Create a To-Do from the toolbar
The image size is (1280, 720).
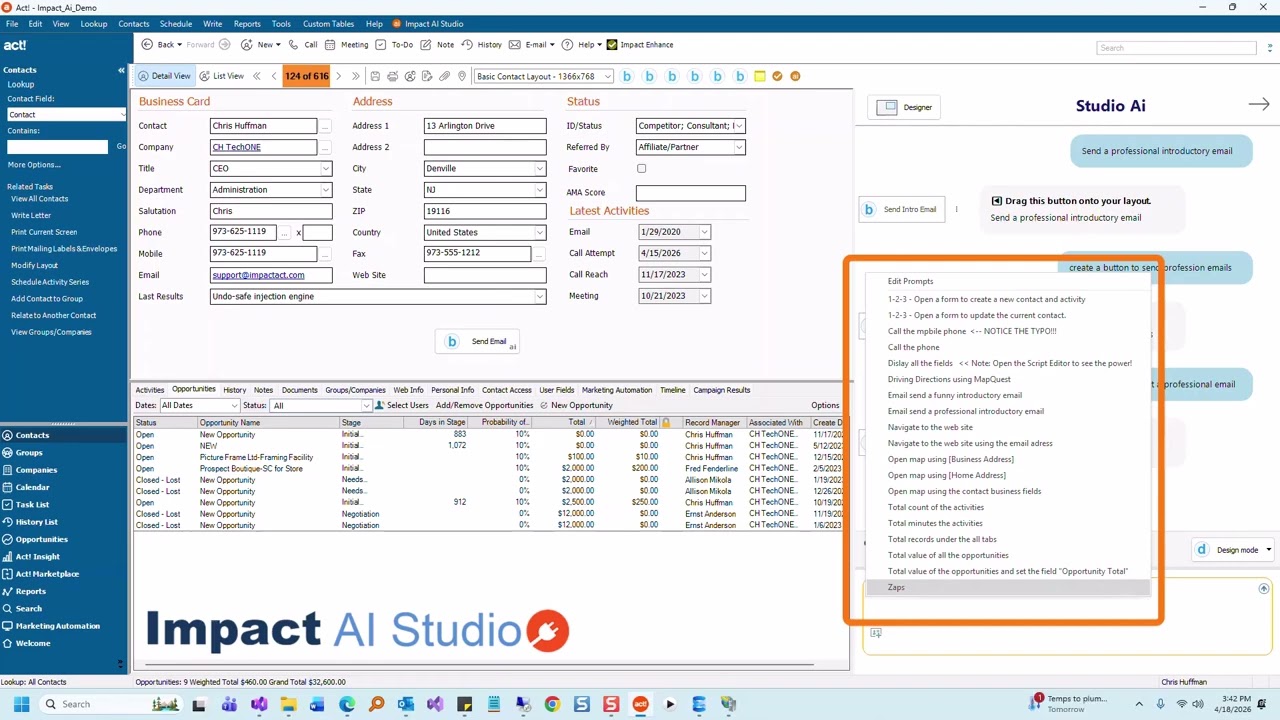tap(393, 45)
